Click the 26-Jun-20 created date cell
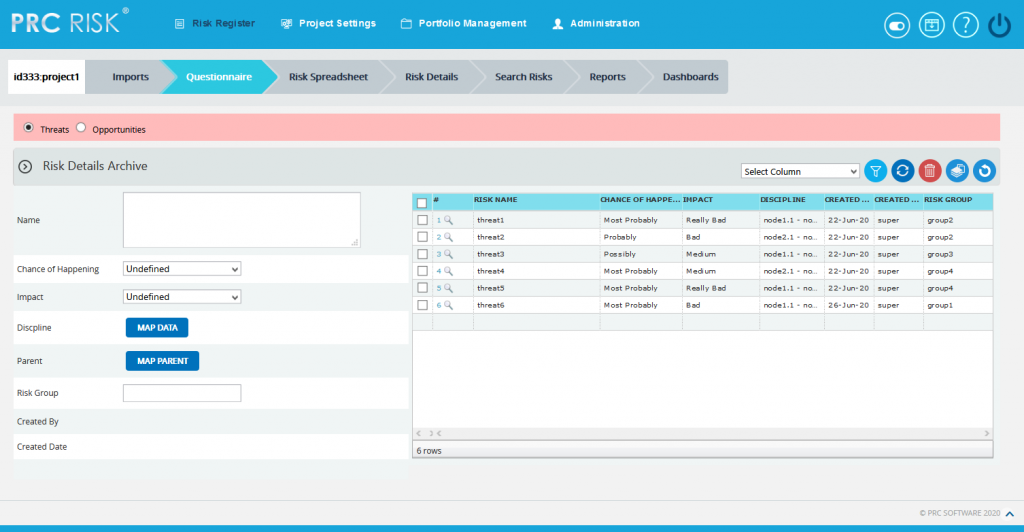This screenshot has width=1024, height=532. click(x=848, y=305)
